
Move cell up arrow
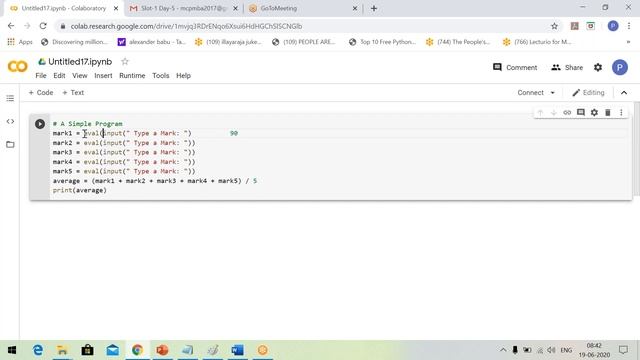pyautogui.click(x=540, y=113)
